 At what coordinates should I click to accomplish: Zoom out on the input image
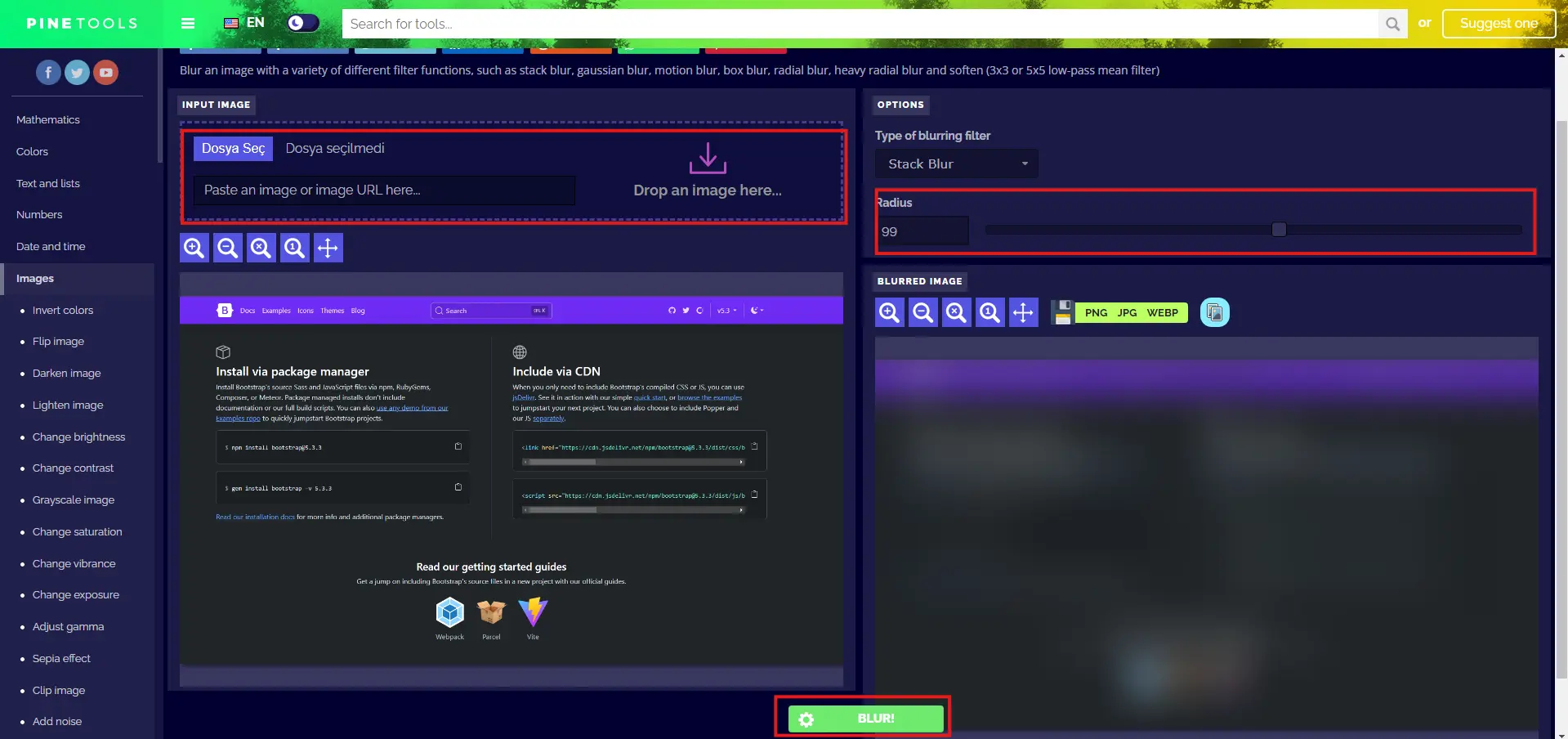tap(228, 248)
